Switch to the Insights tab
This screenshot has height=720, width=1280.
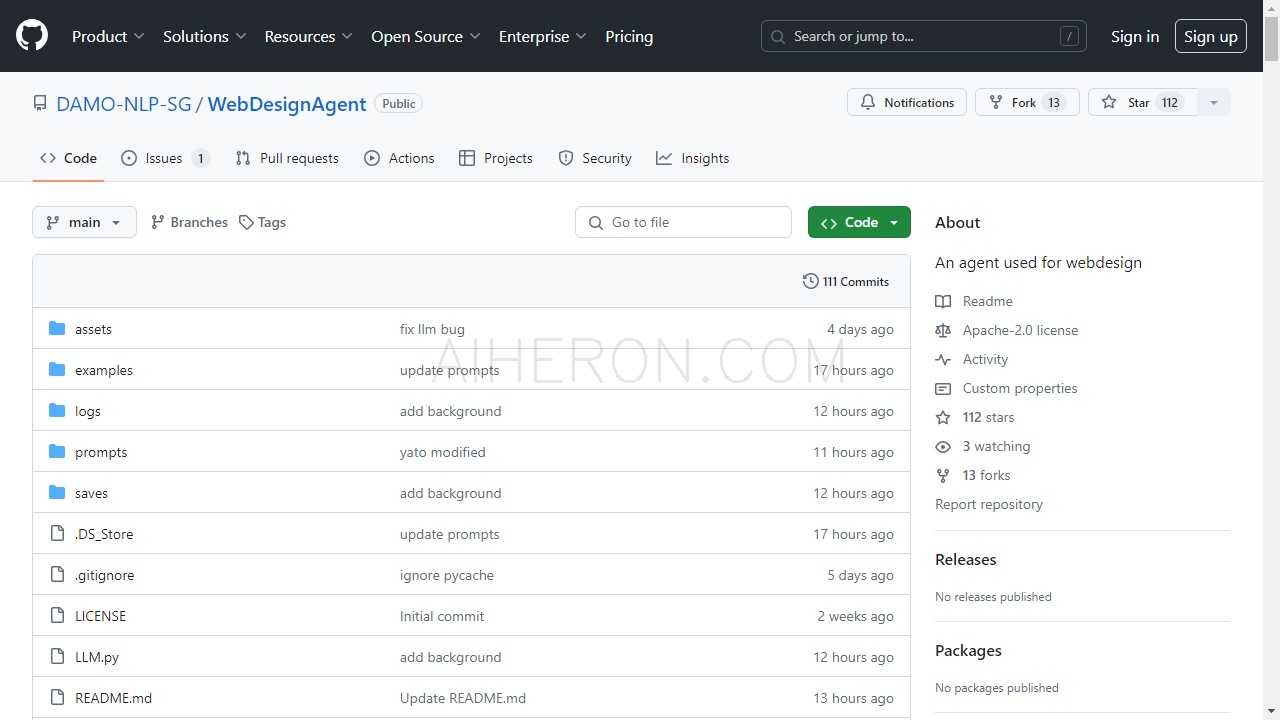pyautogui.click(x=692, y=158)
